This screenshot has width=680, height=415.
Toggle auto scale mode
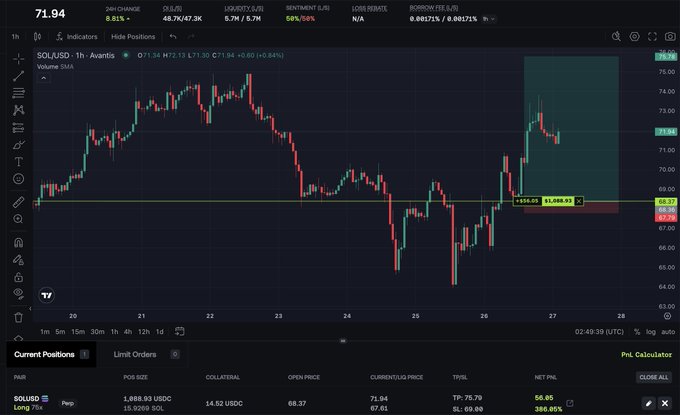[668, 332]
